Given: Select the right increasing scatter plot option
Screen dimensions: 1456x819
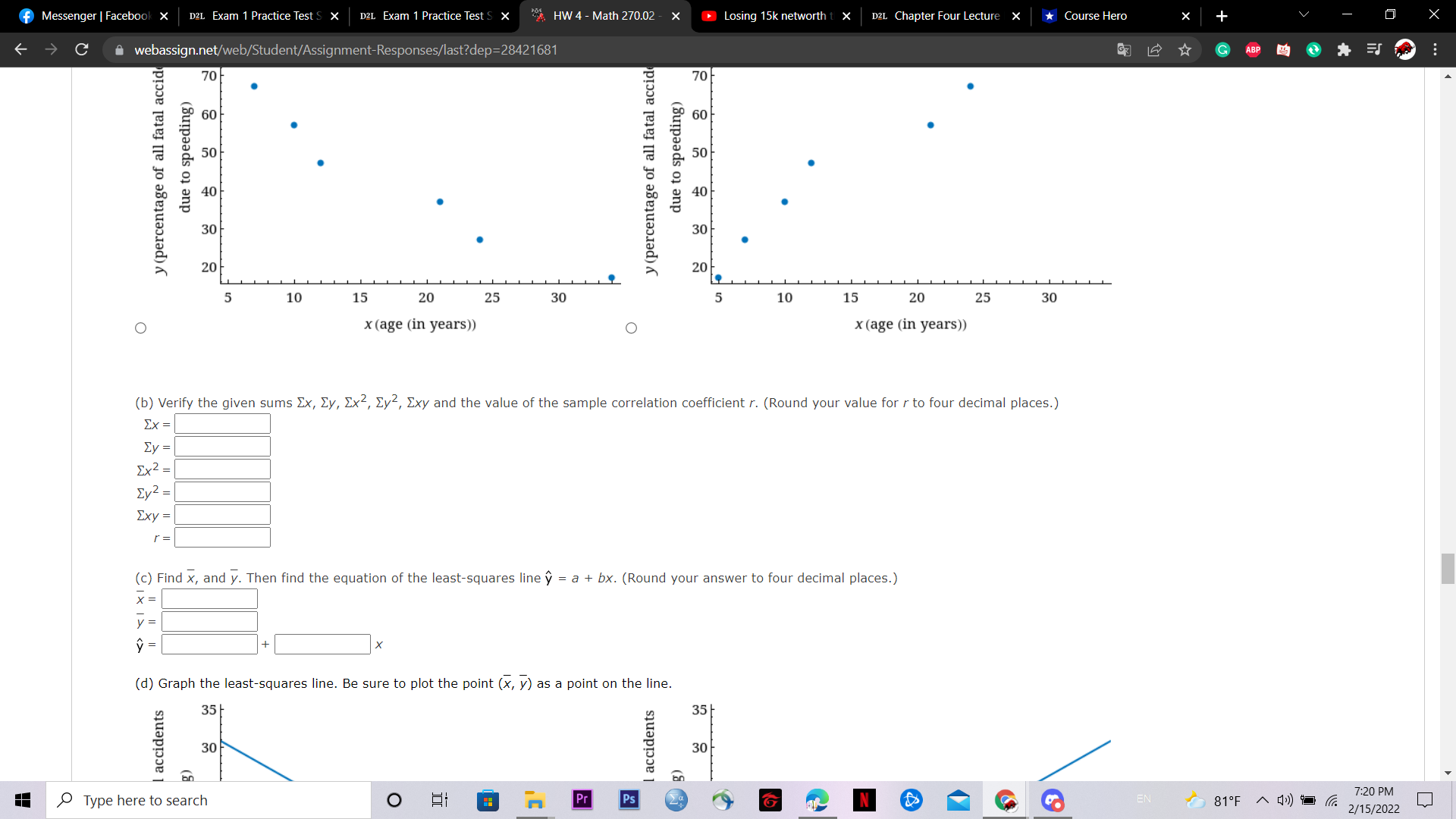Looking at the screenshot, I should (631, 328).
